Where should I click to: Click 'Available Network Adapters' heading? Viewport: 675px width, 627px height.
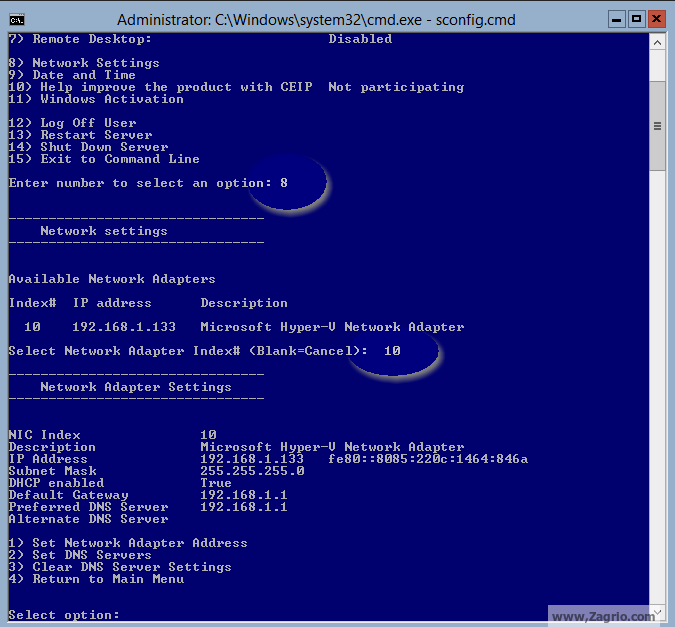click(x=112, y=279)
